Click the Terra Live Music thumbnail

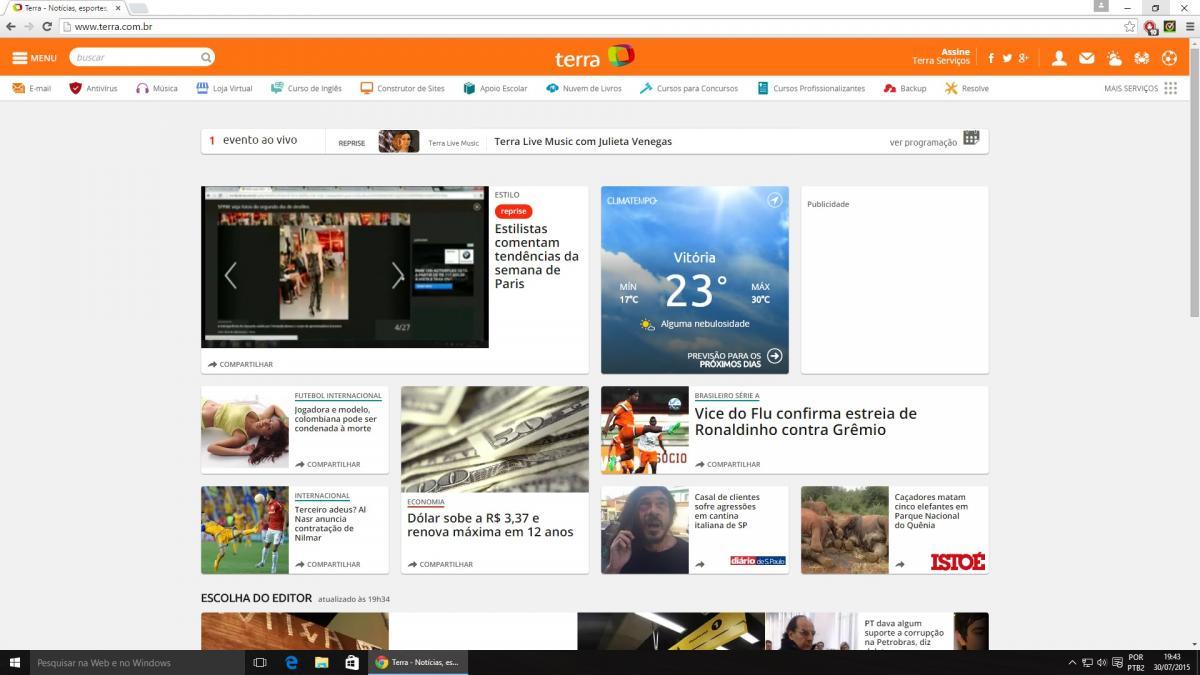coord(399,141)
